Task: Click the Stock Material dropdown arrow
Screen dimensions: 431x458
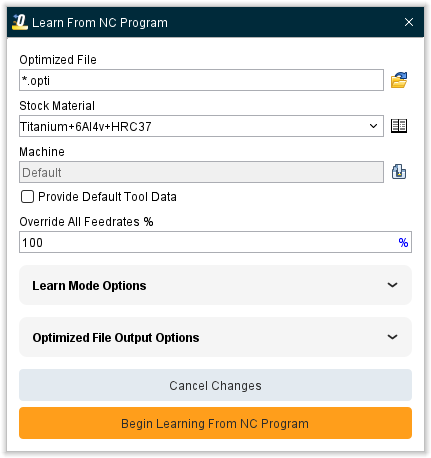Action: point(373,126)
